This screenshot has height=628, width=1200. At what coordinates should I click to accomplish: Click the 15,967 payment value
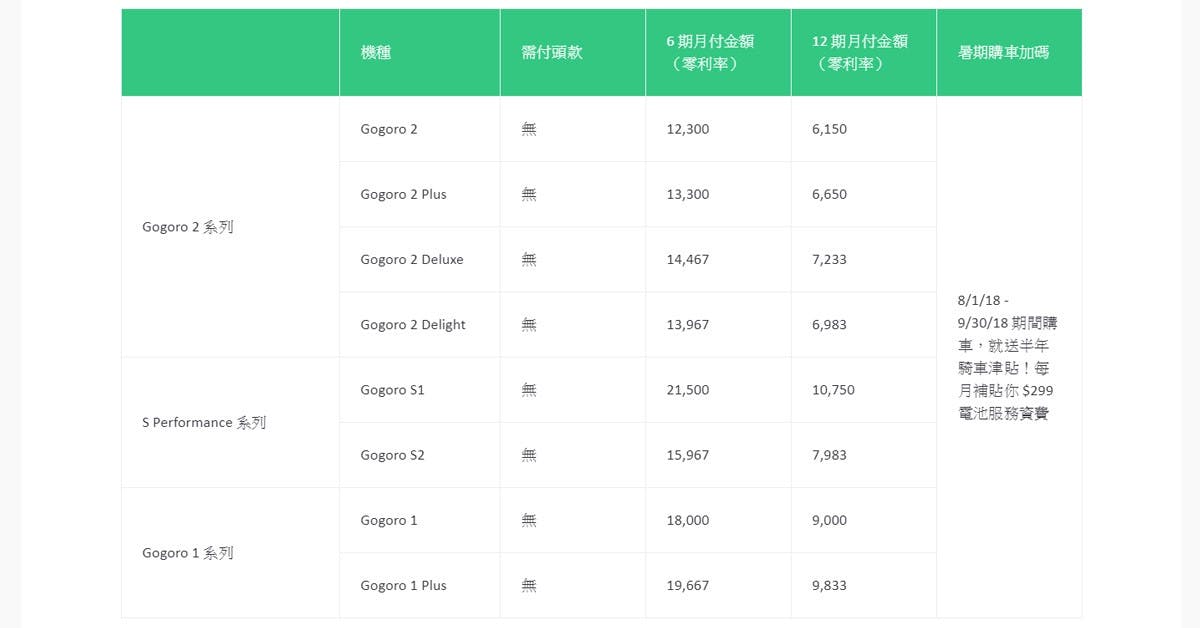coord(687,454)
